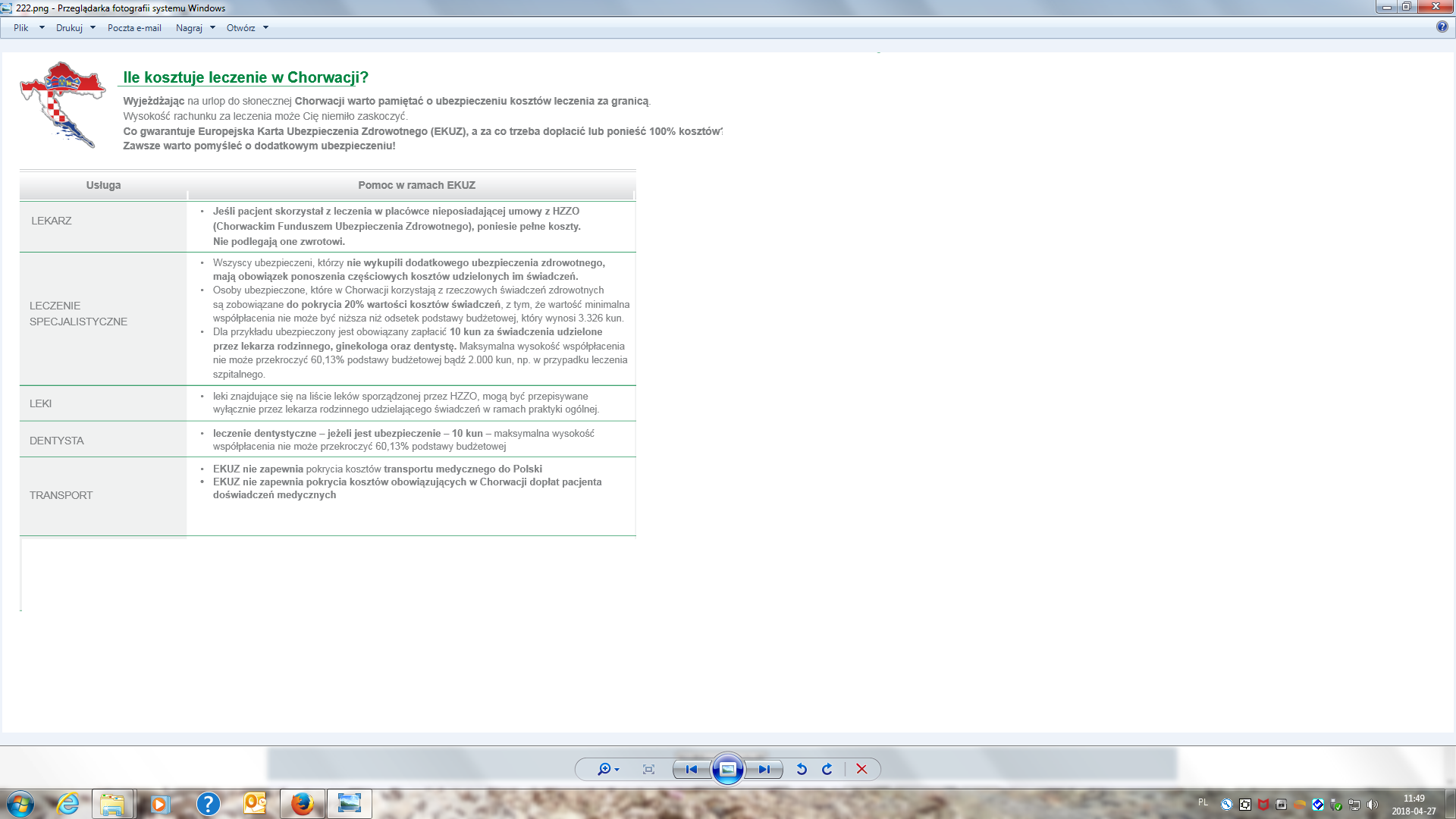This screenshot has width=1456, height=819.
Task: Delete the photo with the red X
Action: [x=861, y=769]
